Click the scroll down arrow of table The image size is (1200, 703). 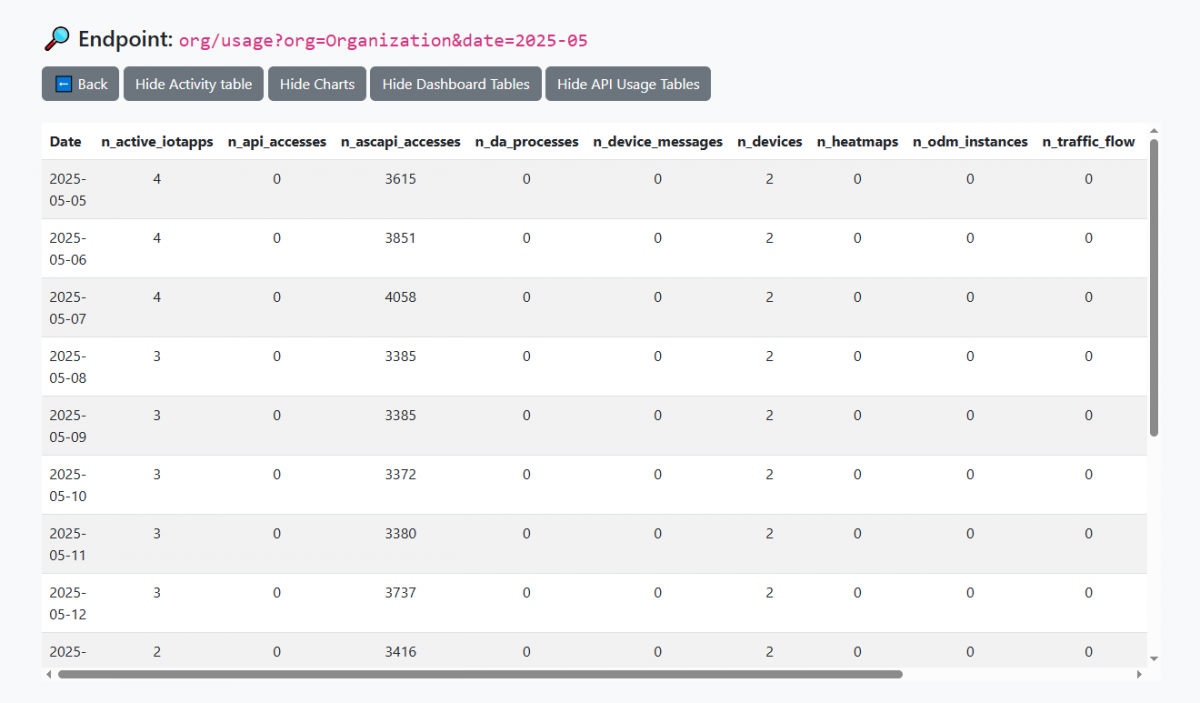tap(1154, 658)
